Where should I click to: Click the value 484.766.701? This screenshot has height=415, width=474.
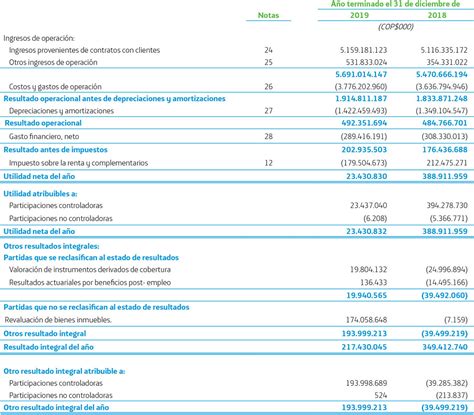445,123
